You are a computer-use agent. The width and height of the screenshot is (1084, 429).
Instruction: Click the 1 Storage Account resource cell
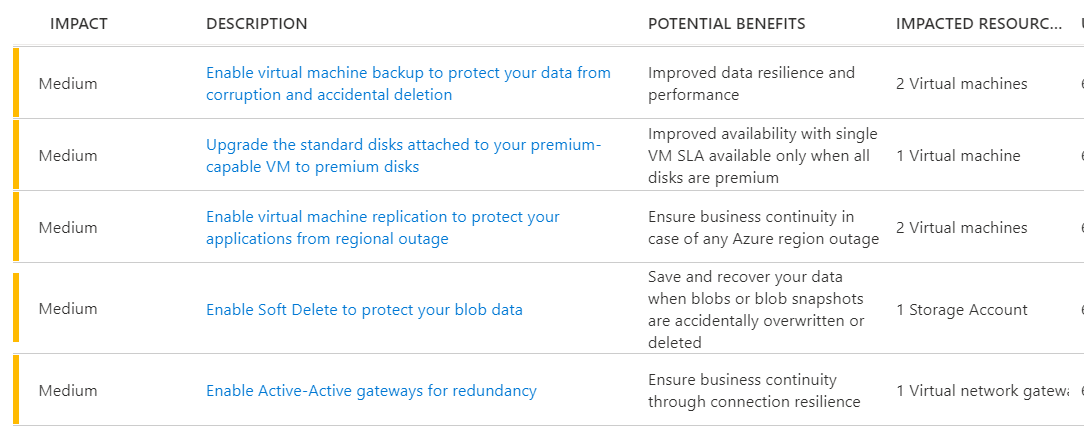tap(961, 309)
